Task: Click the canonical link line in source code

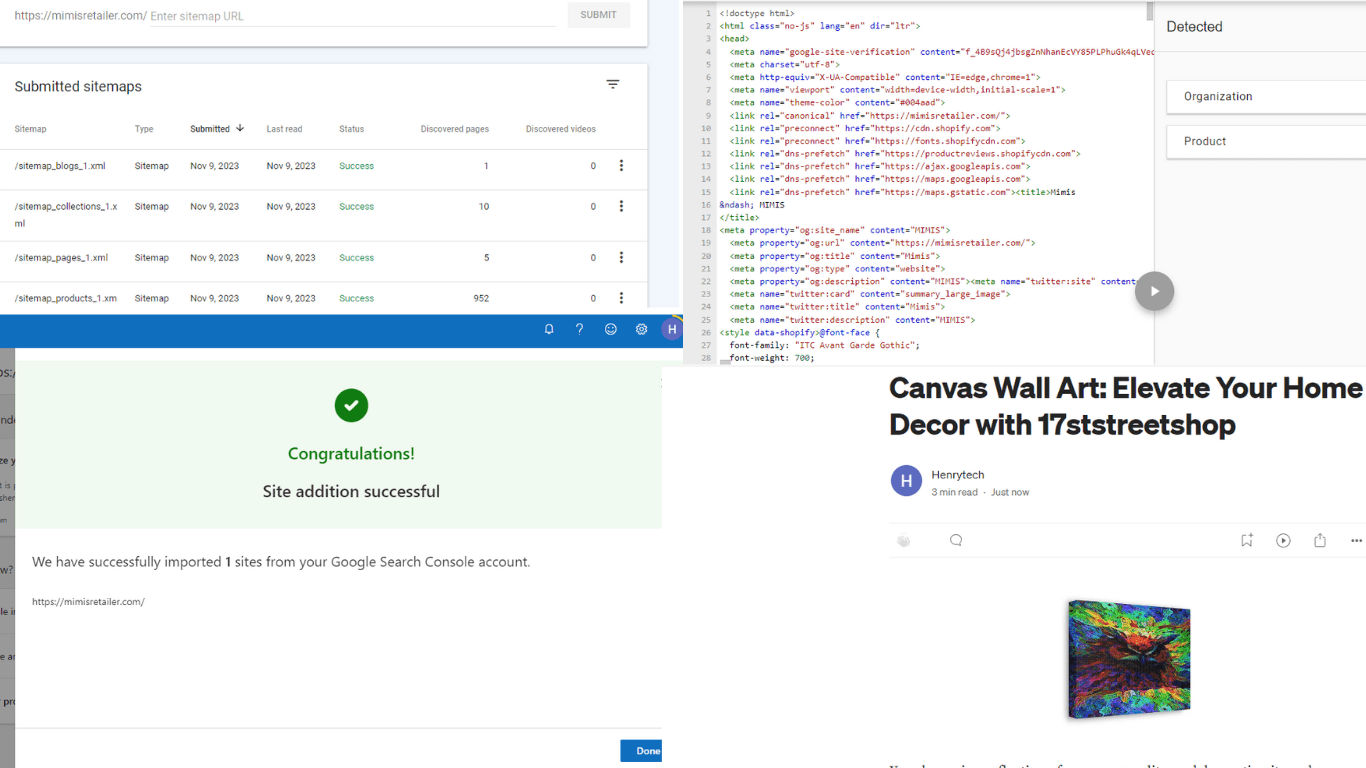Action: (870, 116)
